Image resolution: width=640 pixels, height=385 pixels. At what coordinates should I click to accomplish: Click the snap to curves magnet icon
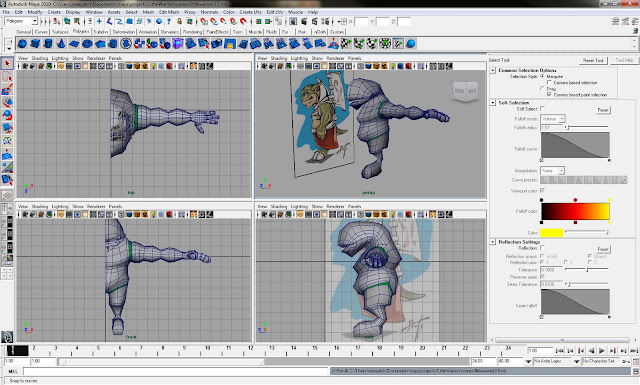[x=213, y=21]
